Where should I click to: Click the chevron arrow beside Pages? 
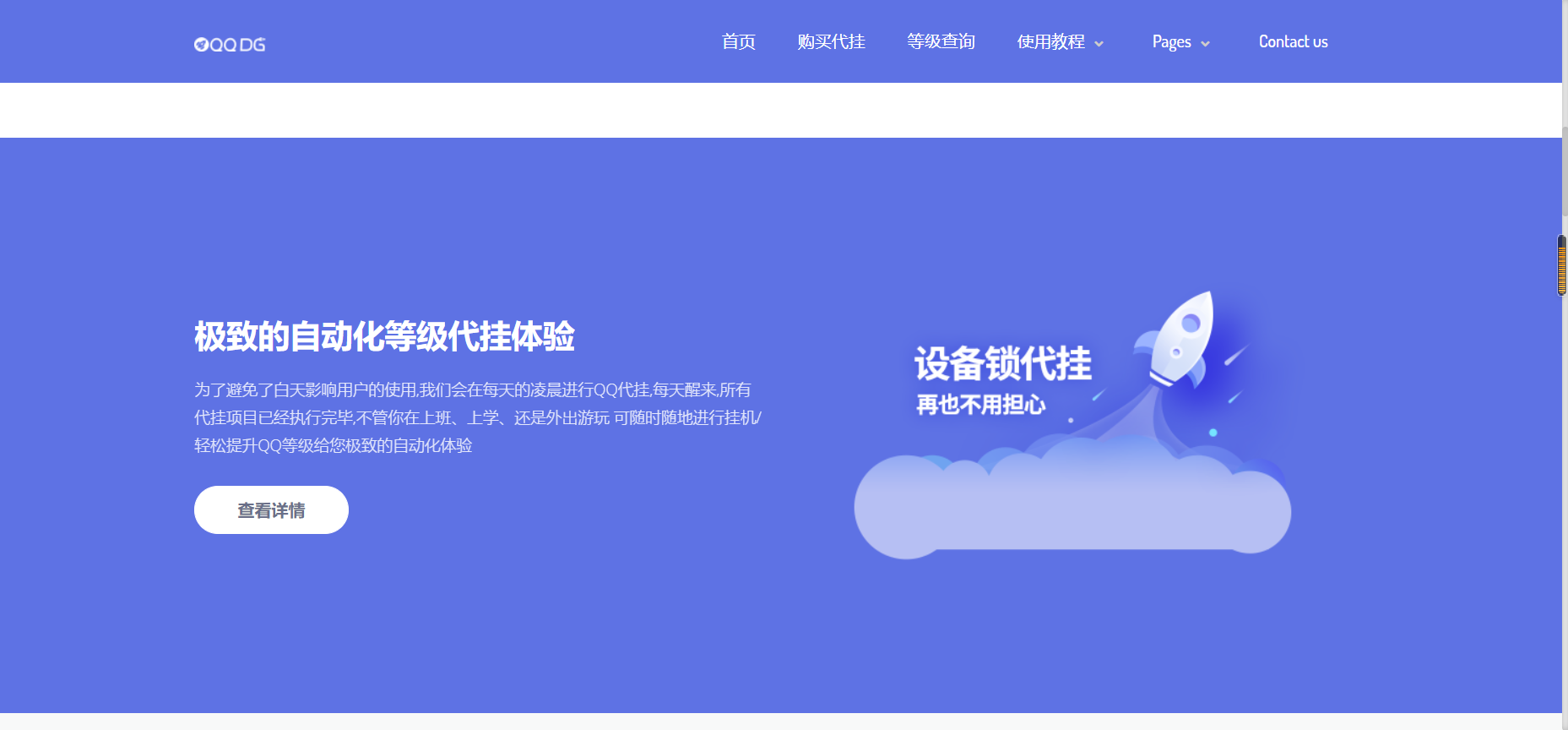click(x=1205, y=44)
